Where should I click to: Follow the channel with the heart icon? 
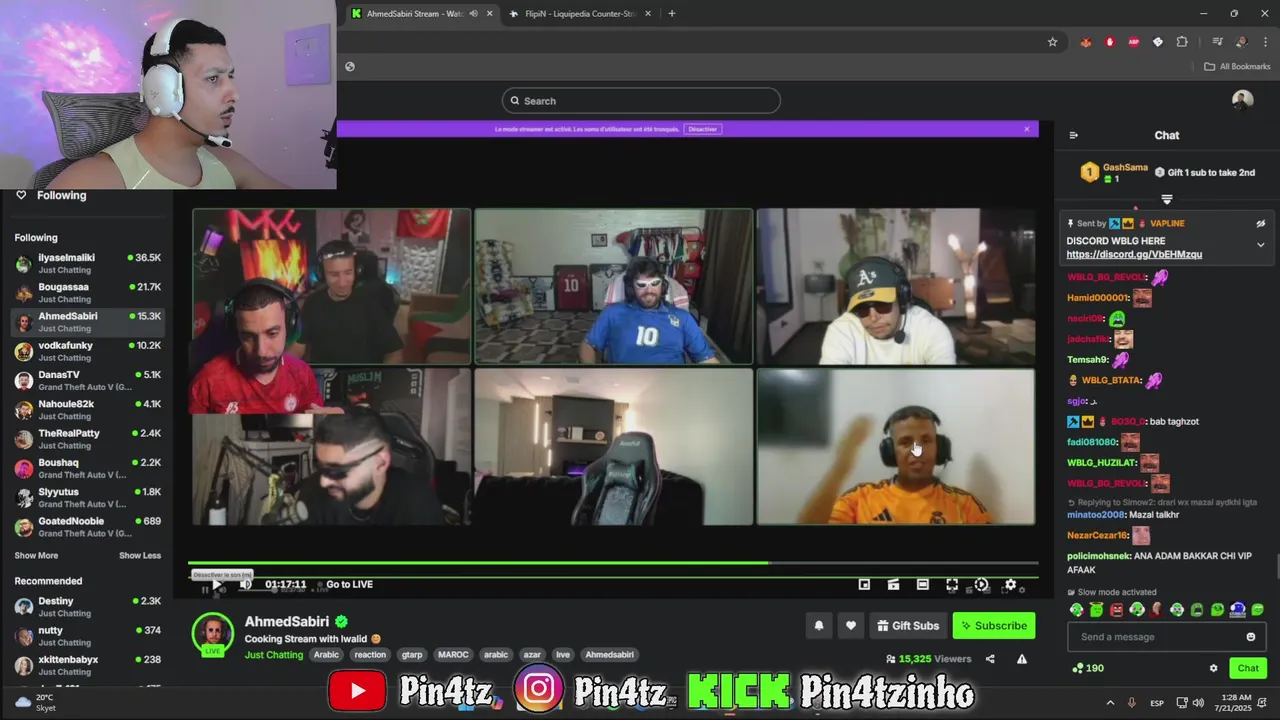coord(851,626)
